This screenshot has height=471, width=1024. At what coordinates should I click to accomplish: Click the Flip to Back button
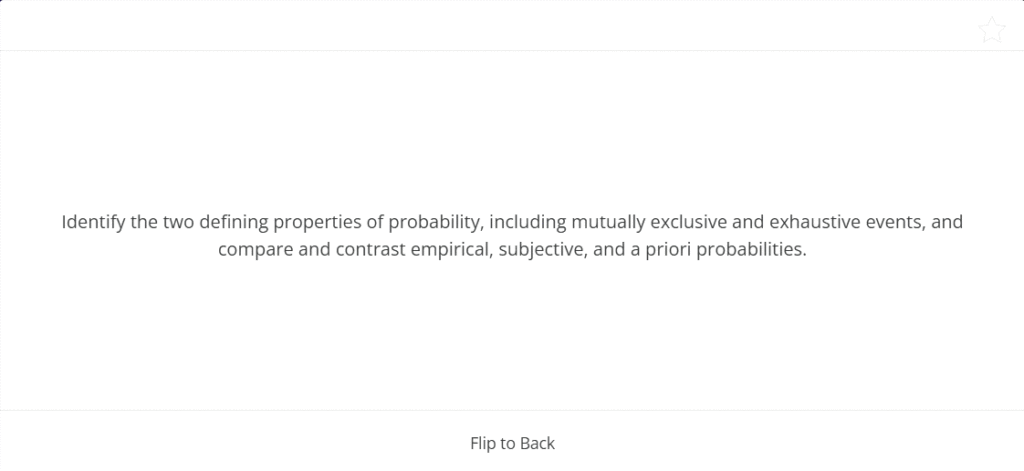click(x=512, y=442)
